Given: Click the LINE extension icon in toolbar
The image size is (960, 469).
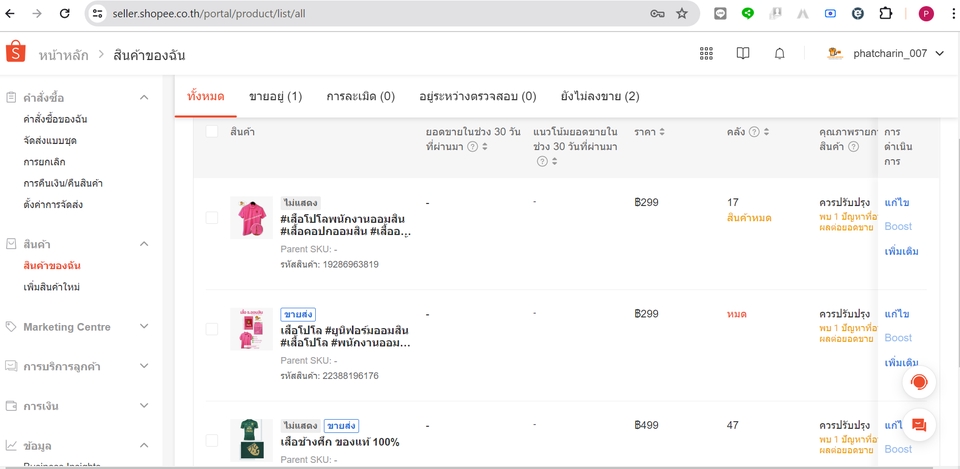Looking at the screenshot, I should coord(721,13).
